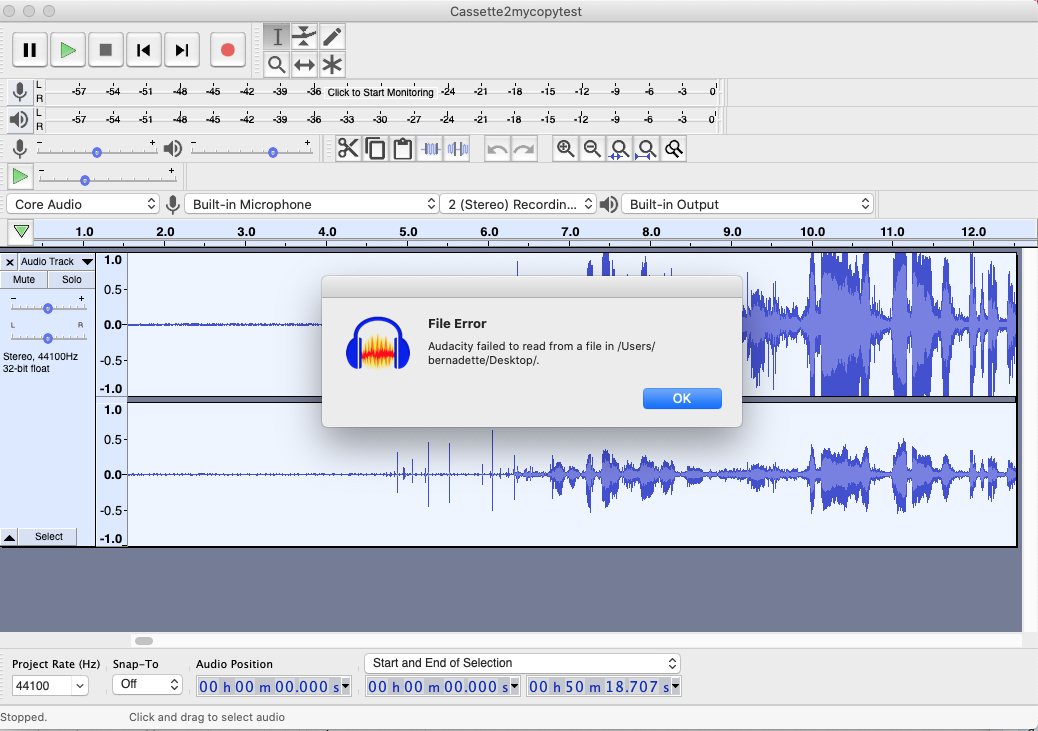This screenshot has width=1038, height=731.
Task: Click Trim audio outside selection
Action: point(430,149)
